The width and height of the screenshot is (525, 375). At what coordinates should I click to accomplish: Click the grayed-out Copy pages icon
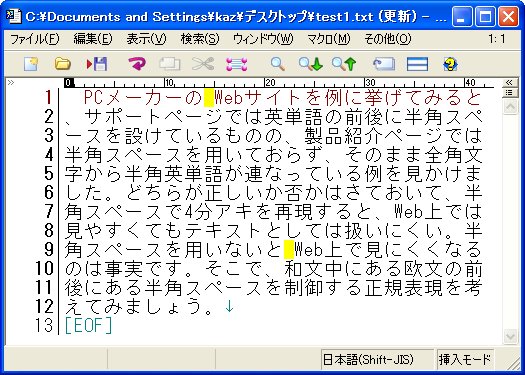(x=170, y=64)
